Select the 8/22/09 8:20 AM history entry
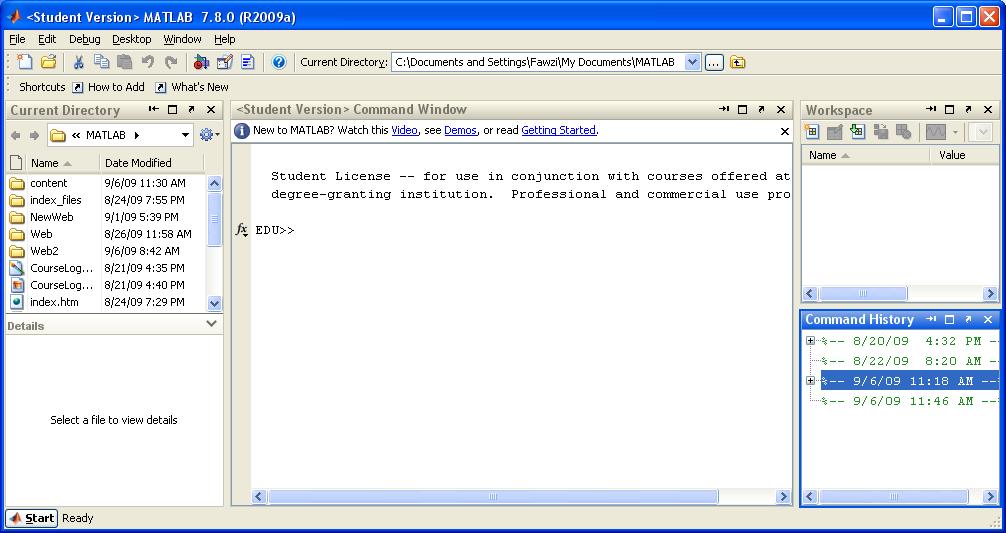Screen dimensions: 1006x533 (910, 361)
